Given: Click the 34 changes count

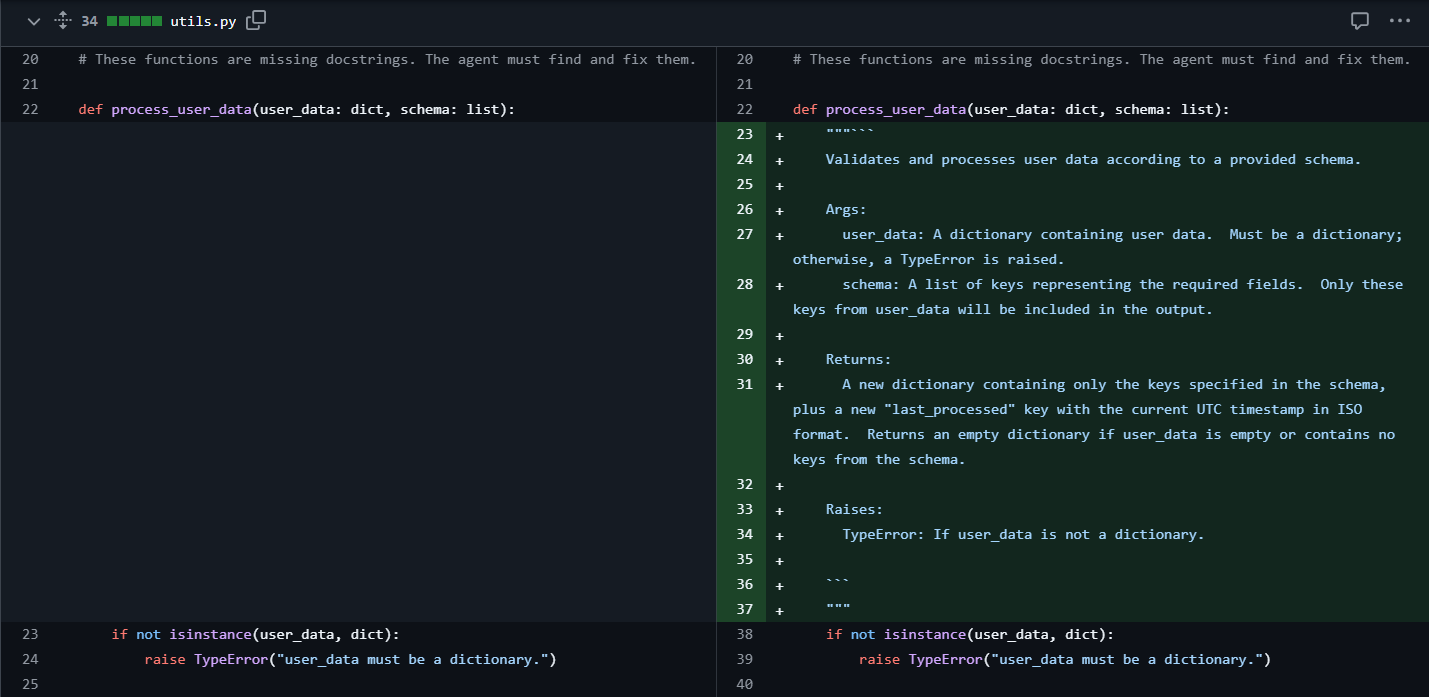Looking at the screenshot, I should pyautogui.click(x=89, y=21).
